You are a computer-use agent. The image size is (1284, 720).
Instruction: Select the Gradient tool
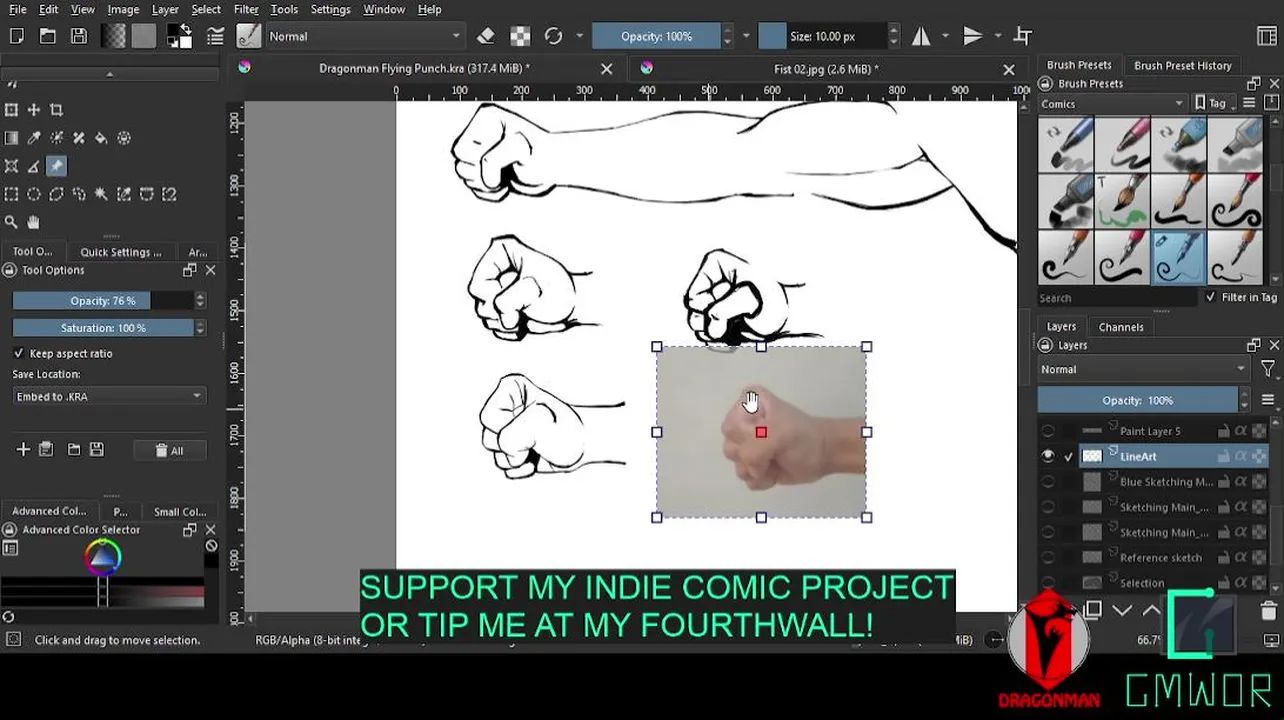pyautogui.click(x=11, y=138)
